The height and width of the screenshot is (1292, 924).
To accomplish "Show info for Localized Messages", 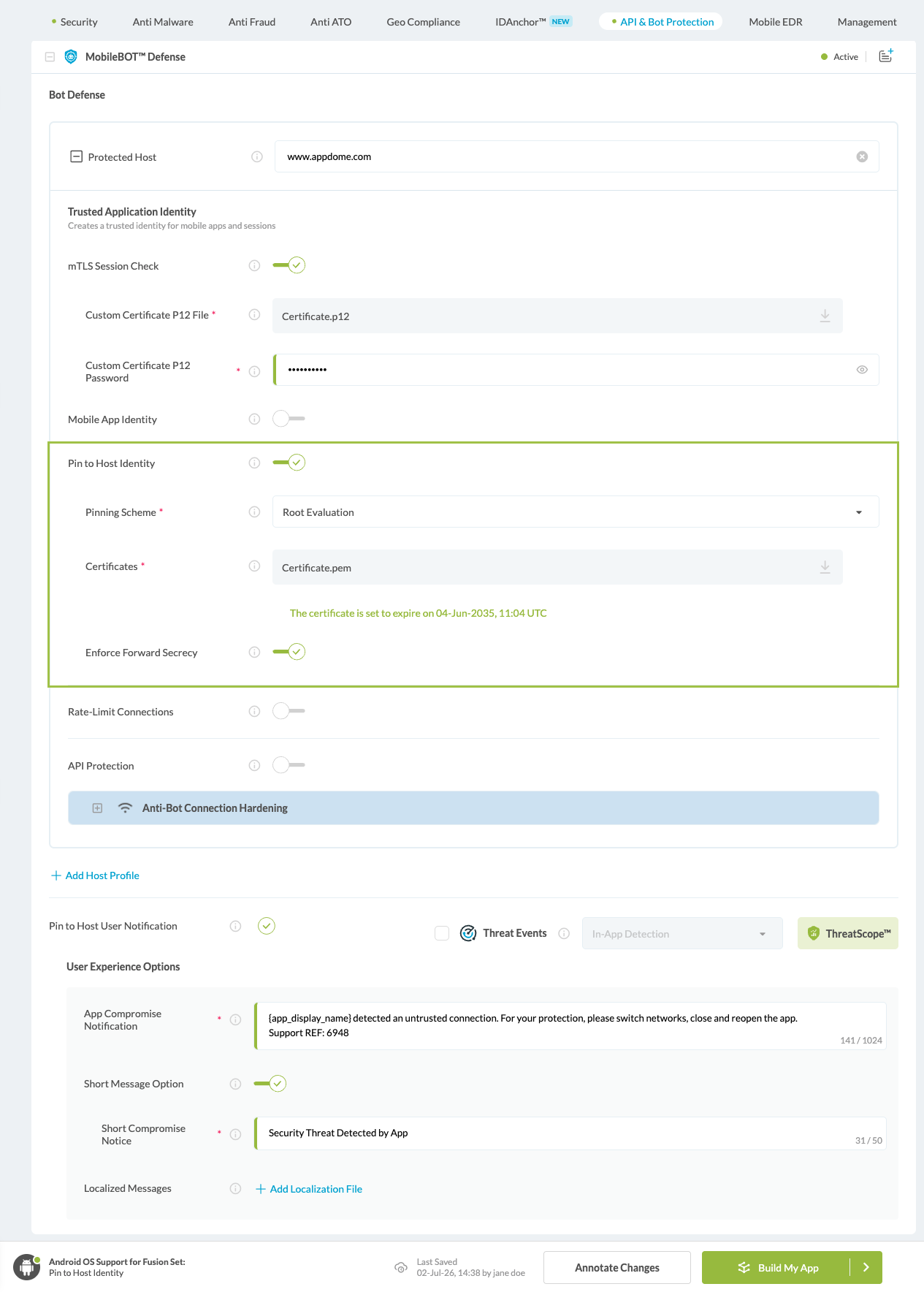I will (235, 1189).
